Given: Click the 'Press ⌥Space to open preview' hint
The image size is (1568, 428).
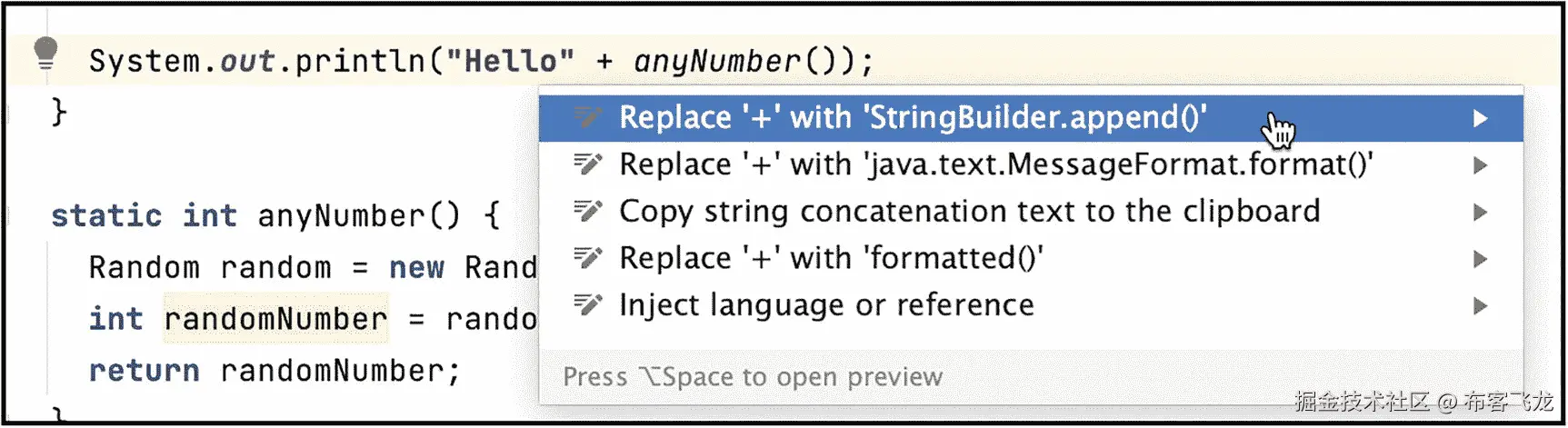Looking at the screenshot, I should 753,377.
